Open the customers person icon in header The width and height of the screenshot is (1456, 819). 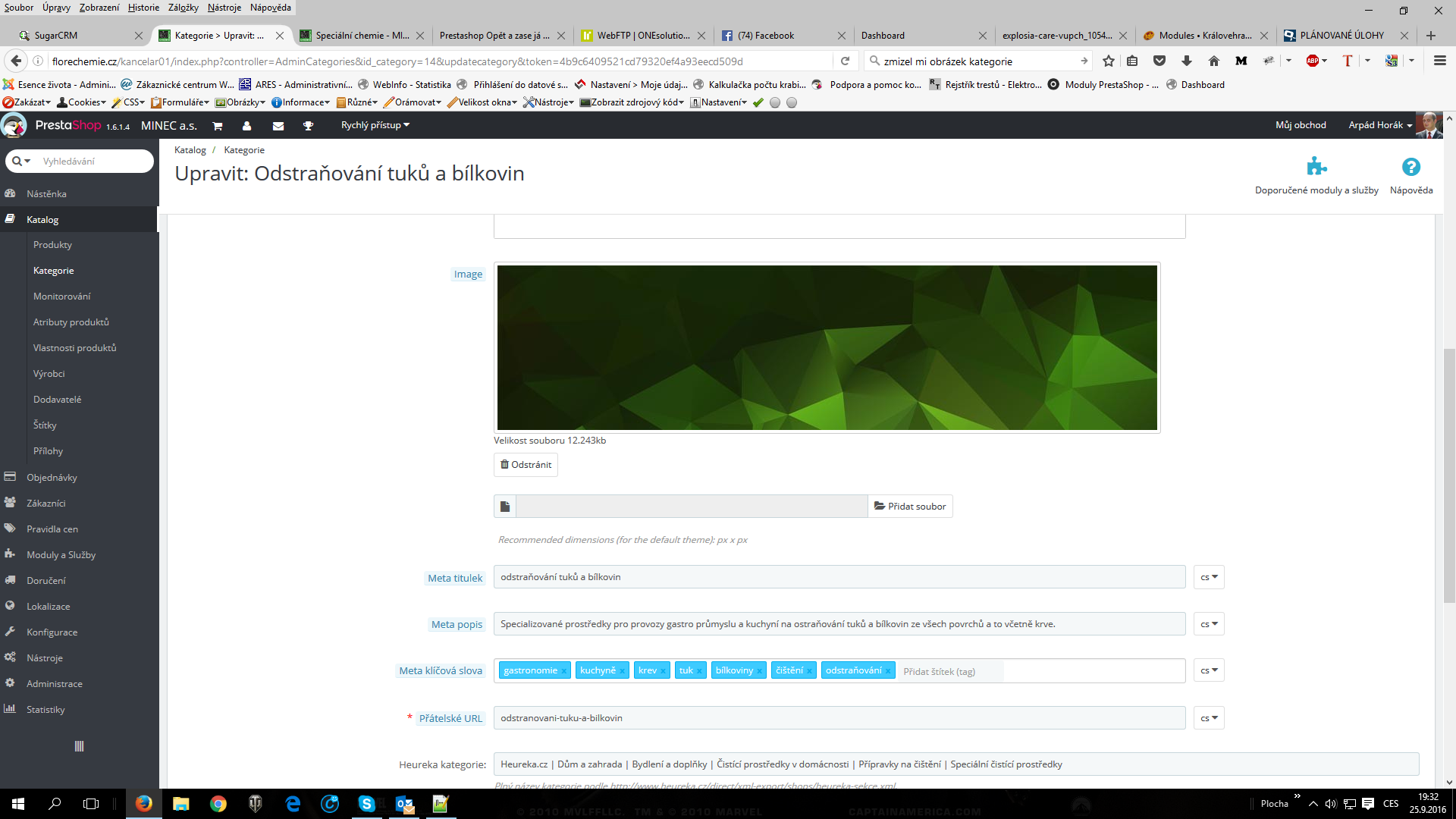pyautogui.click(x=246, y=126)
